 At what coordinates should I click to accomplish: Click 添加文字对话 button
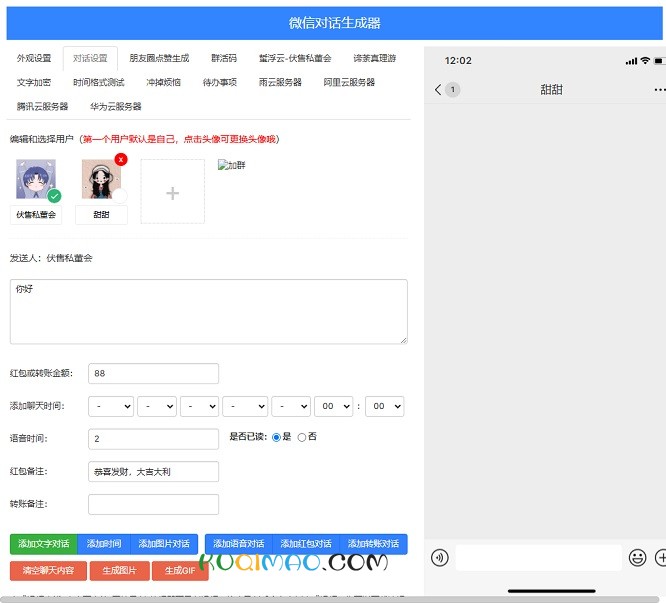44,544
